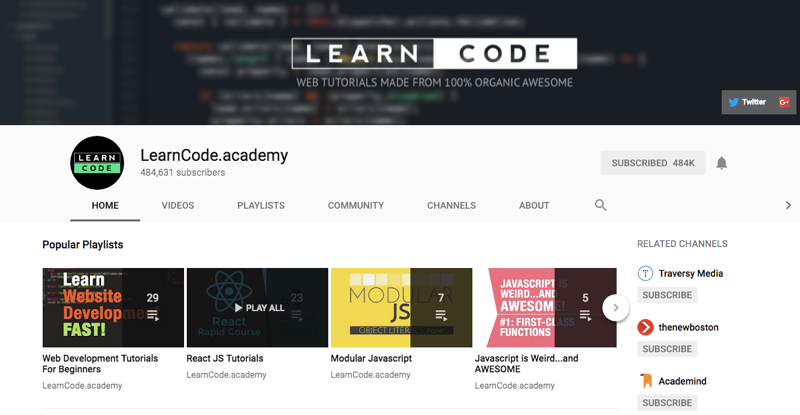
Task: Open the Playlists tab
Action: pos(261,206)
